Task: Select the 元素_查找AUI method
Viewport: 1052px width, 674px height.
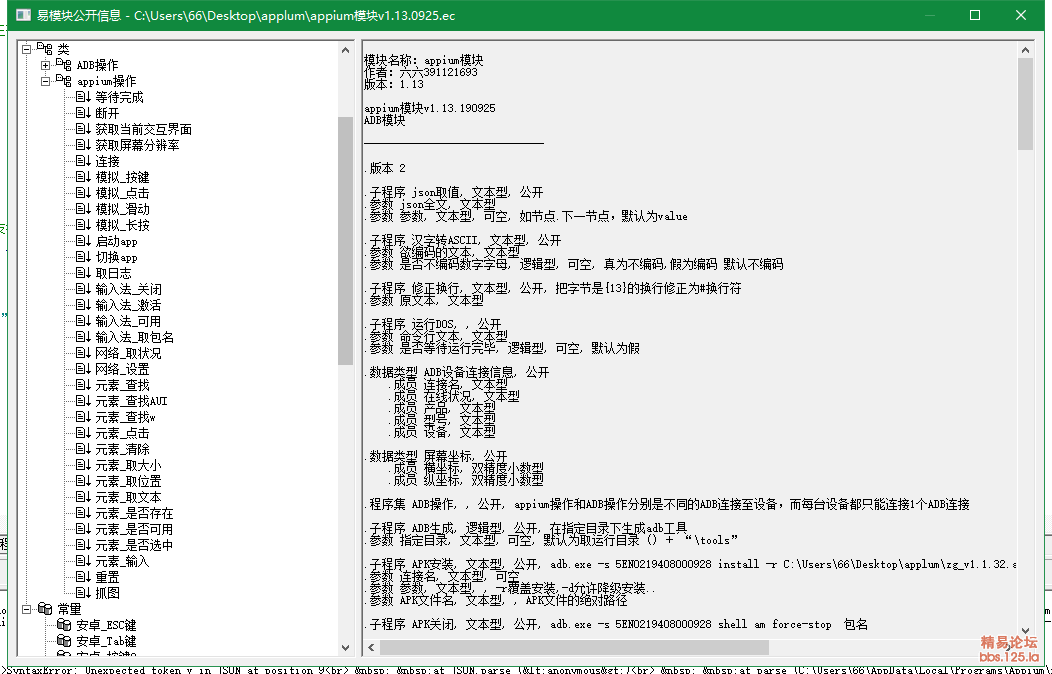Action: click(x=131, y=401)
